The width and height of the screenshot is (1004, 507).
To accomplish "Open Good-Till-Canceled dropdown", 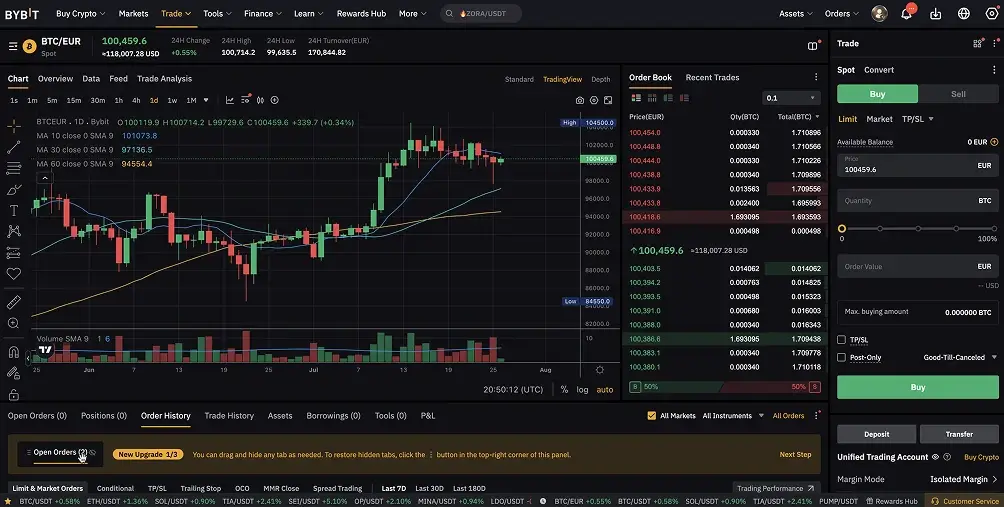I will click(x=960, y=357).
